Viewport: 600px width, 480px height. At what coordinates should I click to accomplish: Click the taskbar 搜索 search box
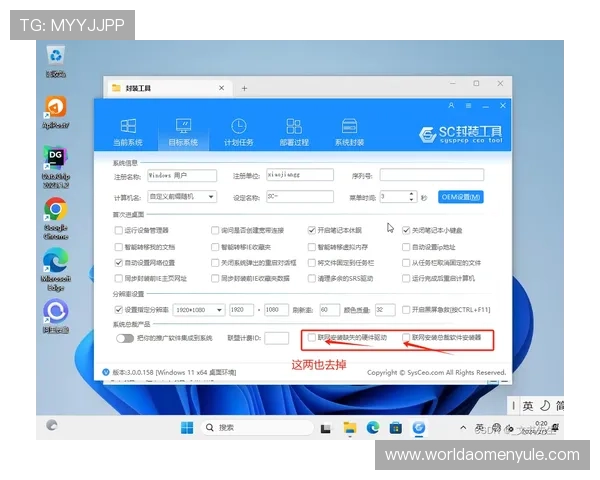point(257,428)
